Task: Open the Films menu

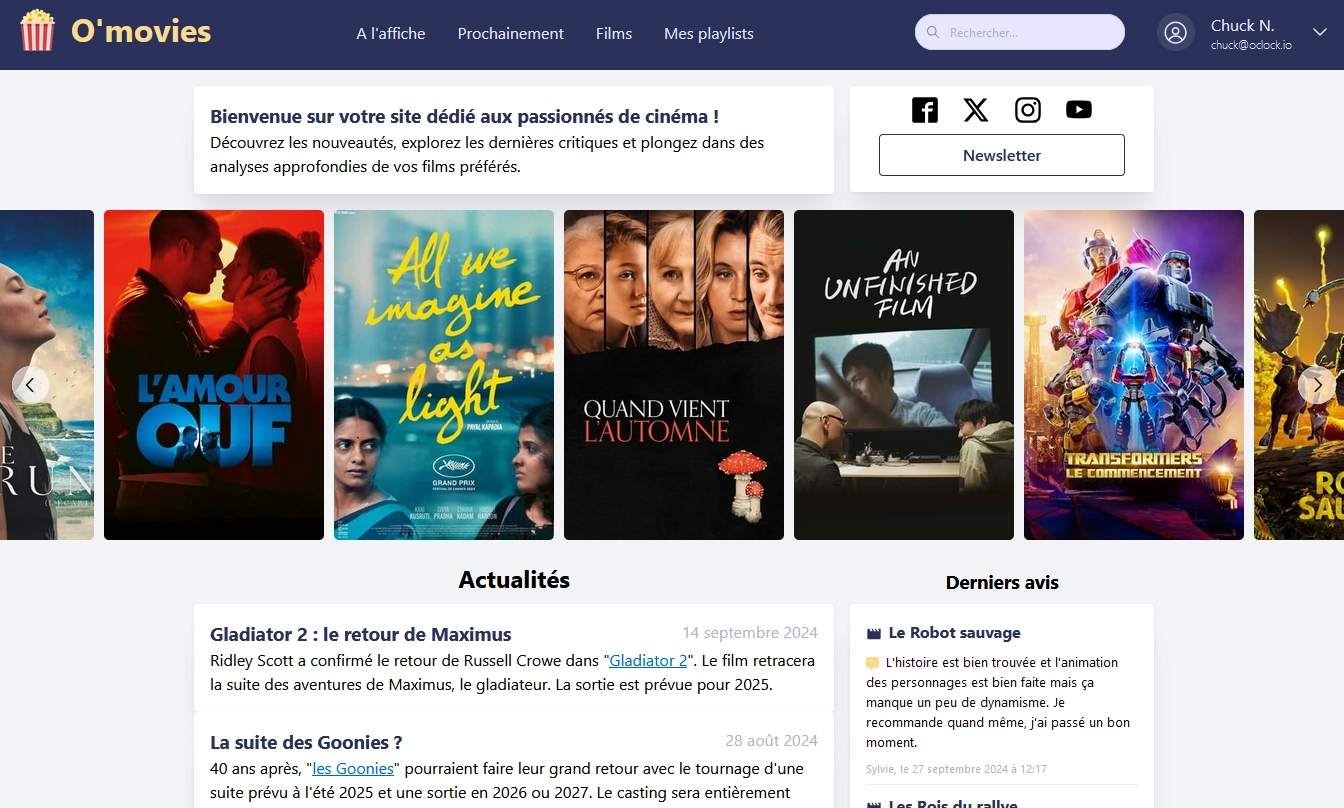Action: click(x=614, y=34)
